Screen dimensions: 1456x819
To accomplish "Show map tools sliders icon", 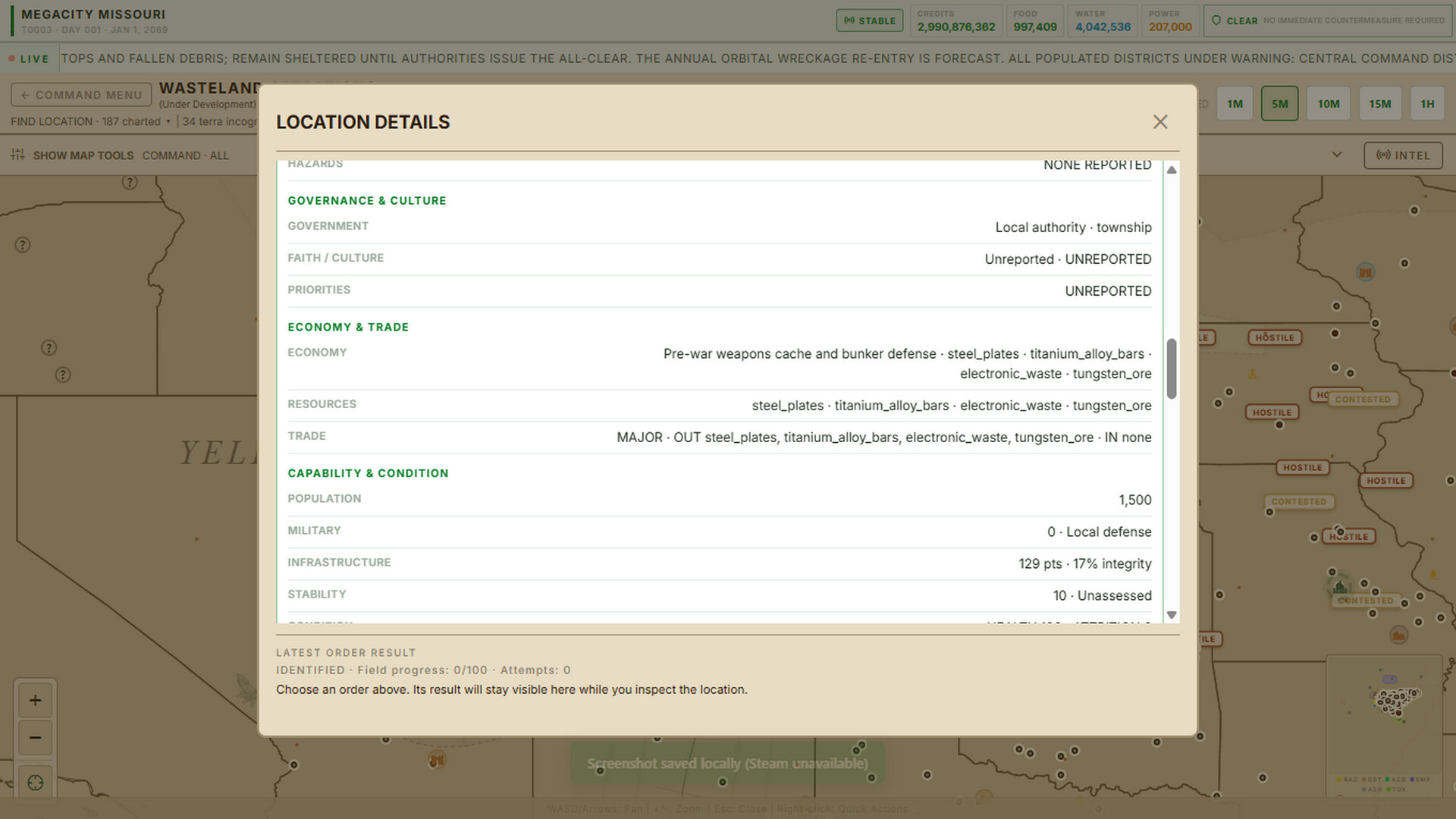I will [x=17, y=155].
